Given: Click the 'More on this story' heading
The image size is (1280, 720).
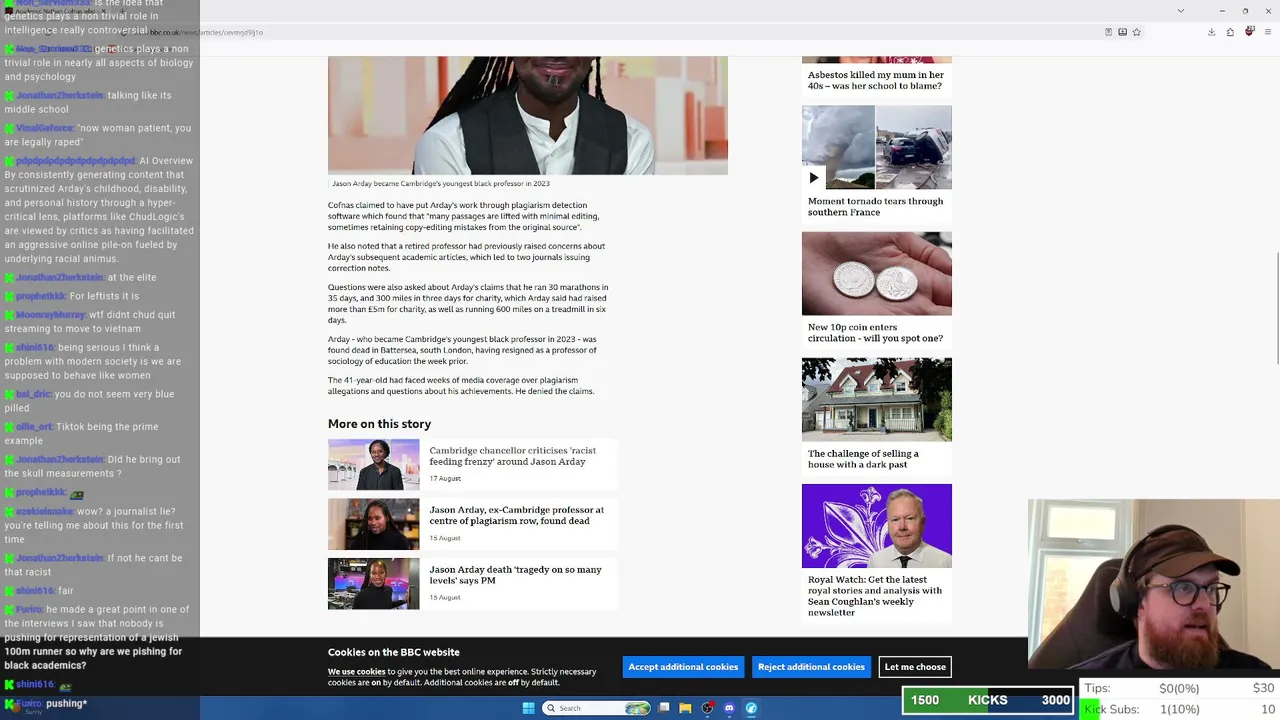Looking at the screenshot, I should click(x=379, y=424).
